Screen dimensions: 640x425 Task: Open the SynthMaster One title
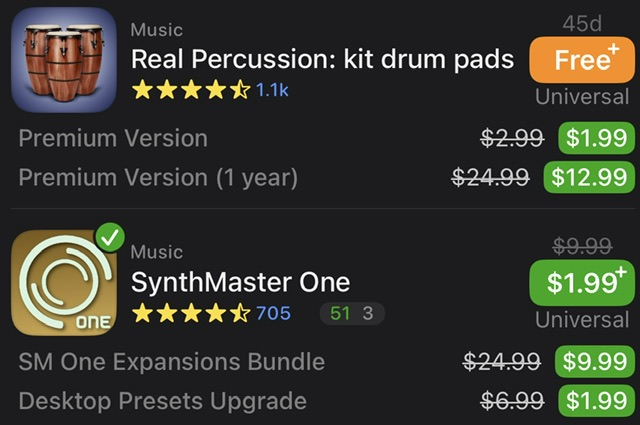240,282
